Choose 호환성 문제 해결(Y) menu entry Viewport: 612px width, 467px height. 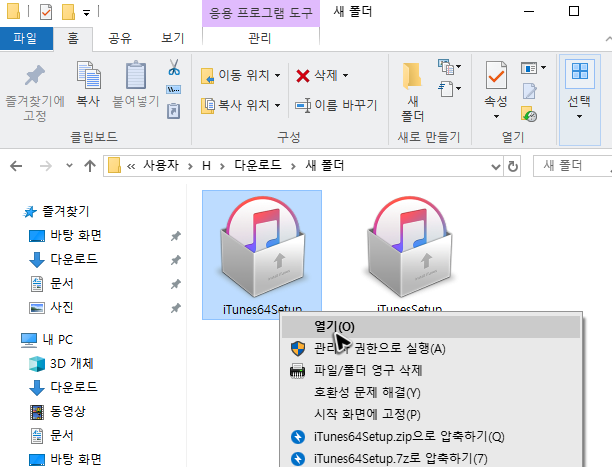(x=431, y=392)
